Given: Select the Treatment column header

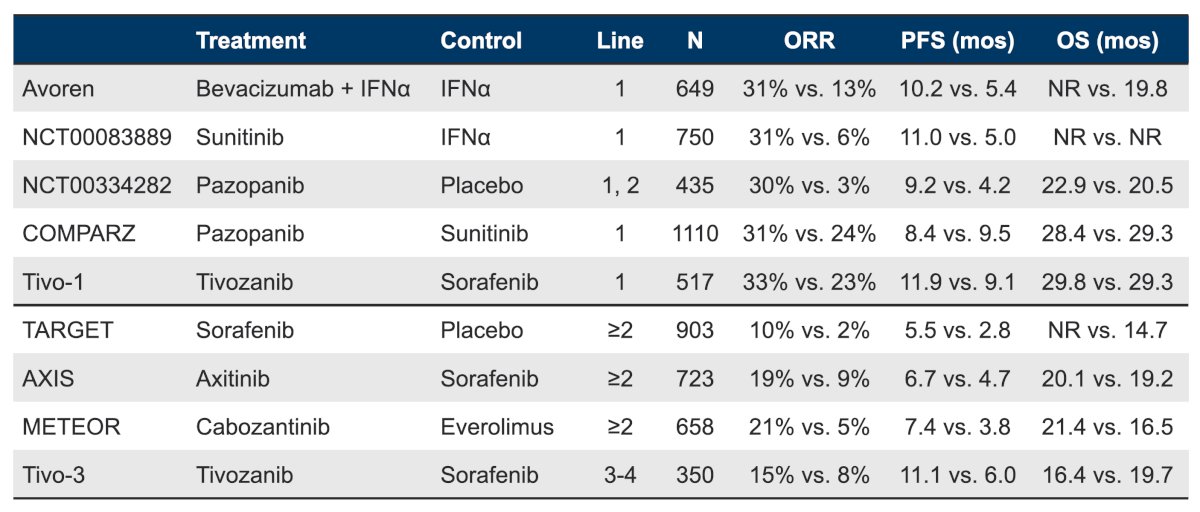Looking at the screenshot, I should click(x=251, y=41).
